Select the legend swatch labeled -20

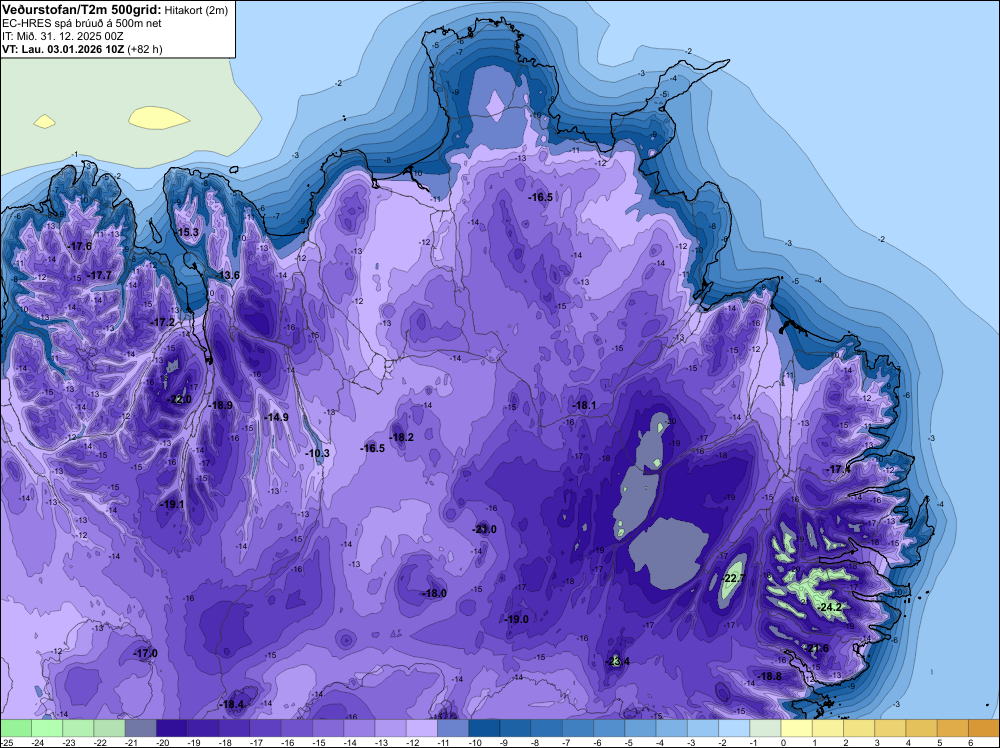click(172, 728)
